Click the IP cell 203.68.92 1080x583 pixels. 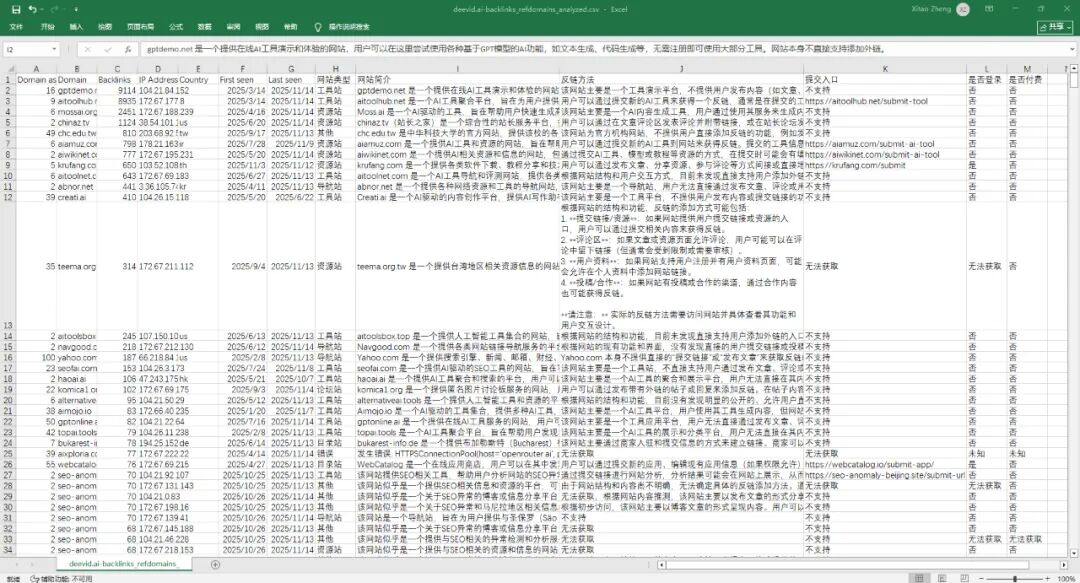(x=158, y=133)
